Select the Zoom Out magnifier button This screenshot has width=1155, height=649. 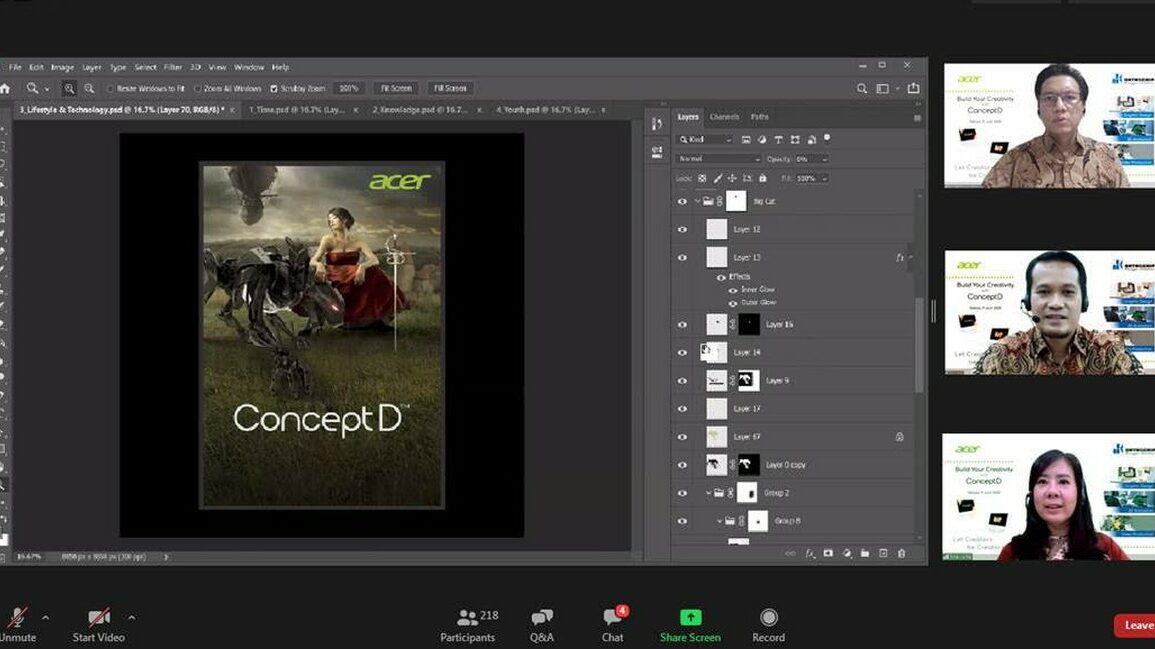click(89, 88)
